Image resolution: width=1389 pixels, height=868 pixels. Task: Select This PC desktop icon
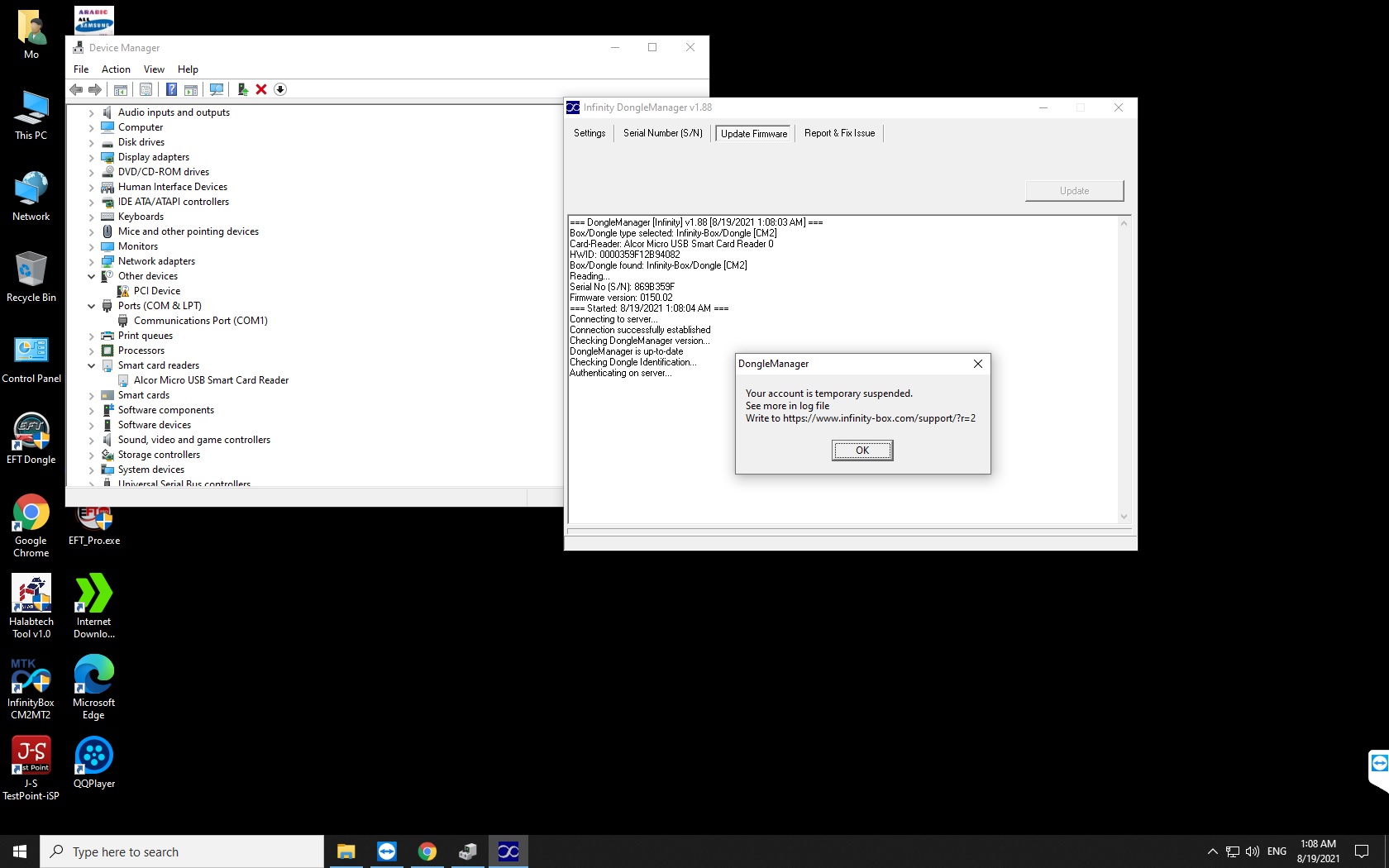coord(31,115)
